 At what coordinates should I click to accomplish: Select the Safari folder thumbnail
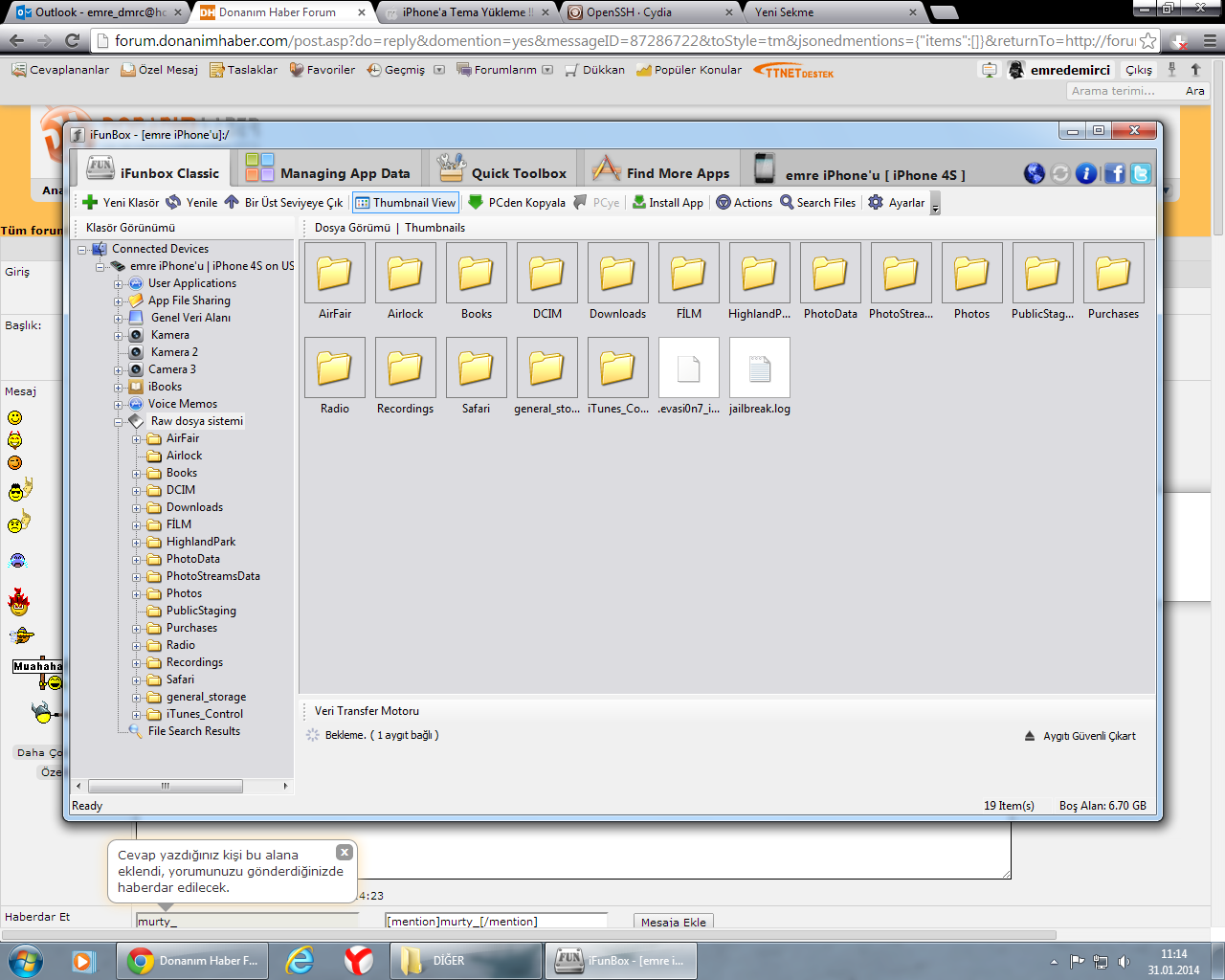(477, 376)
